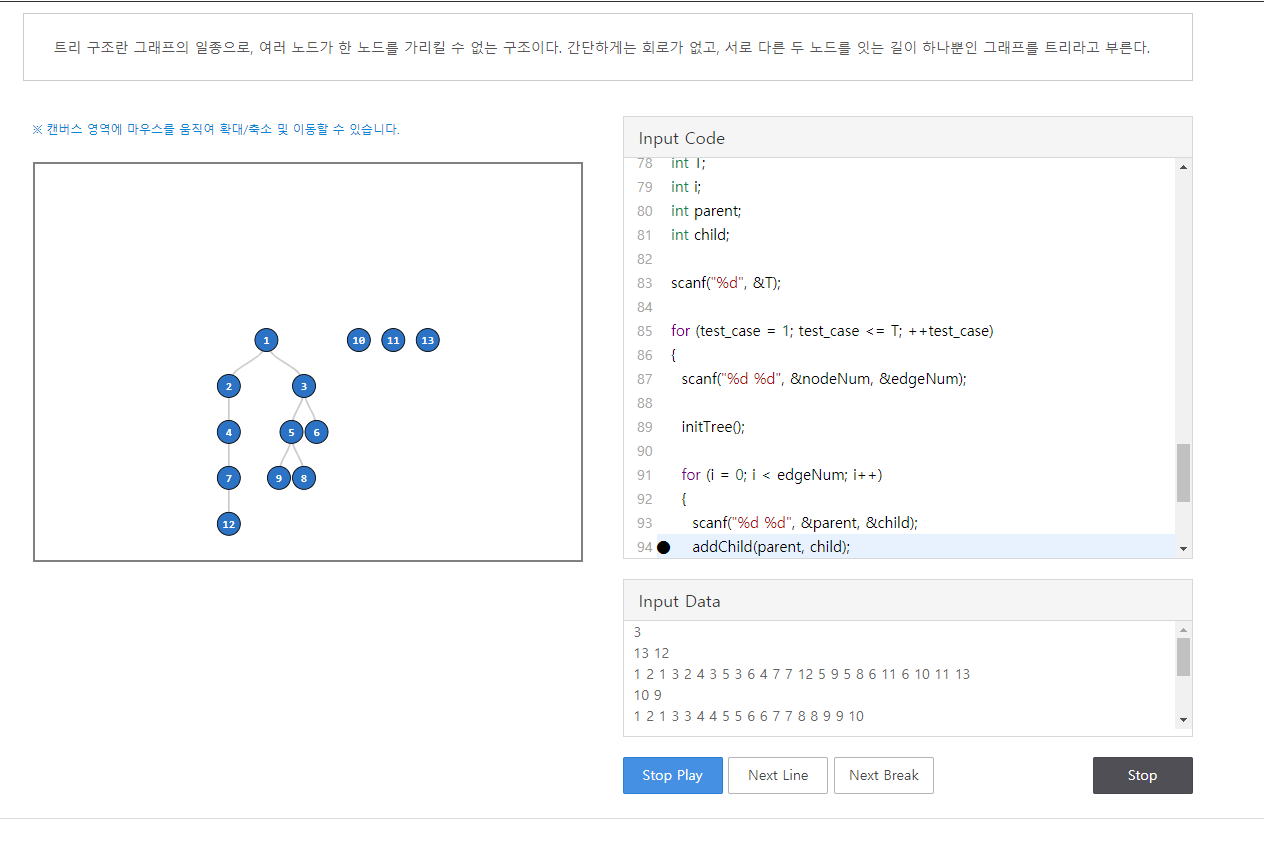Viewport: 1264px width, 842px height.
Task: Select unconnected node 10
Action: (358, 340)
